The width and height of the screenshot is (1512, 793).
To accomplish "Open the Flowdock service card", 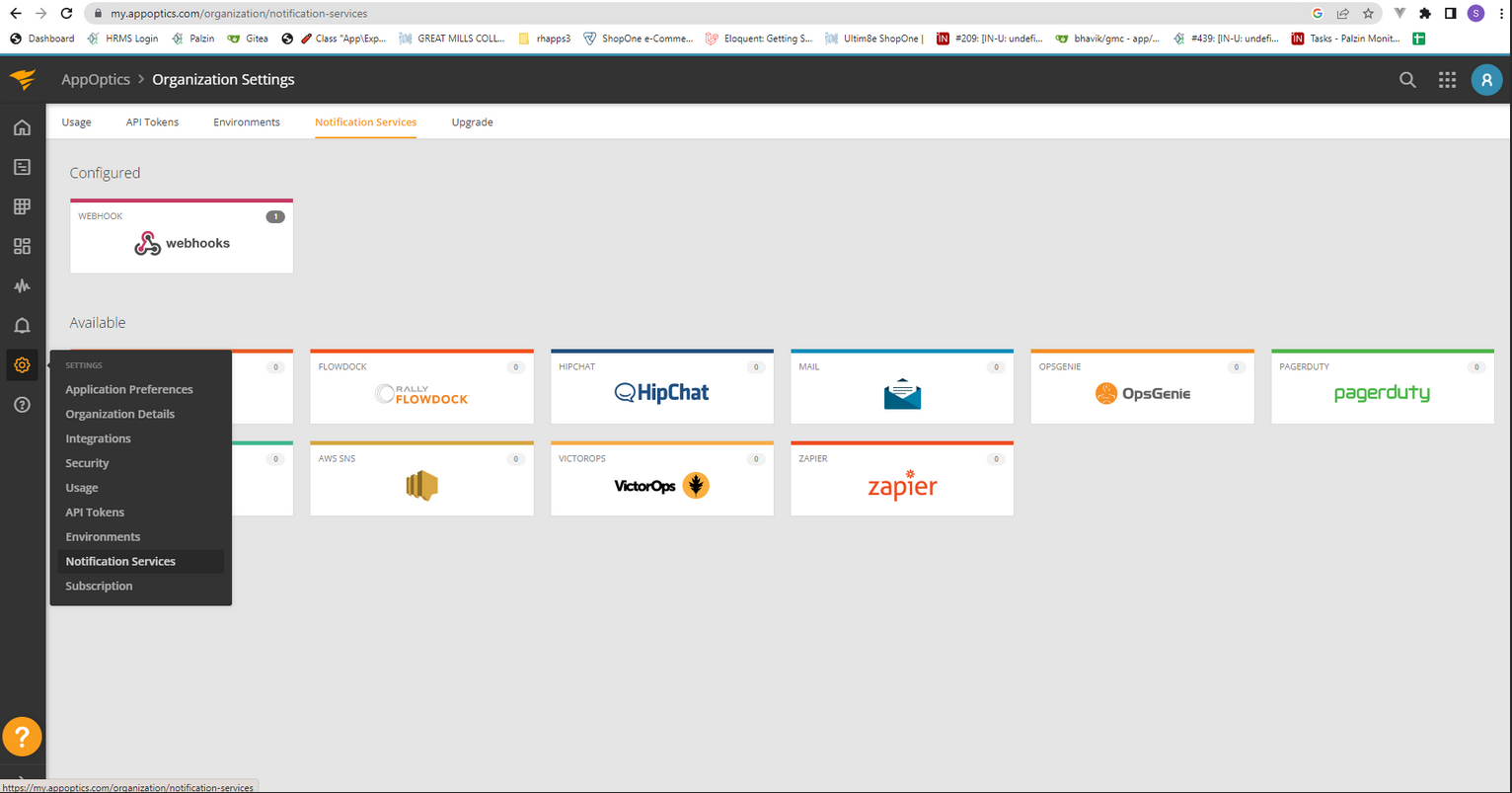I will pos(421,387).
